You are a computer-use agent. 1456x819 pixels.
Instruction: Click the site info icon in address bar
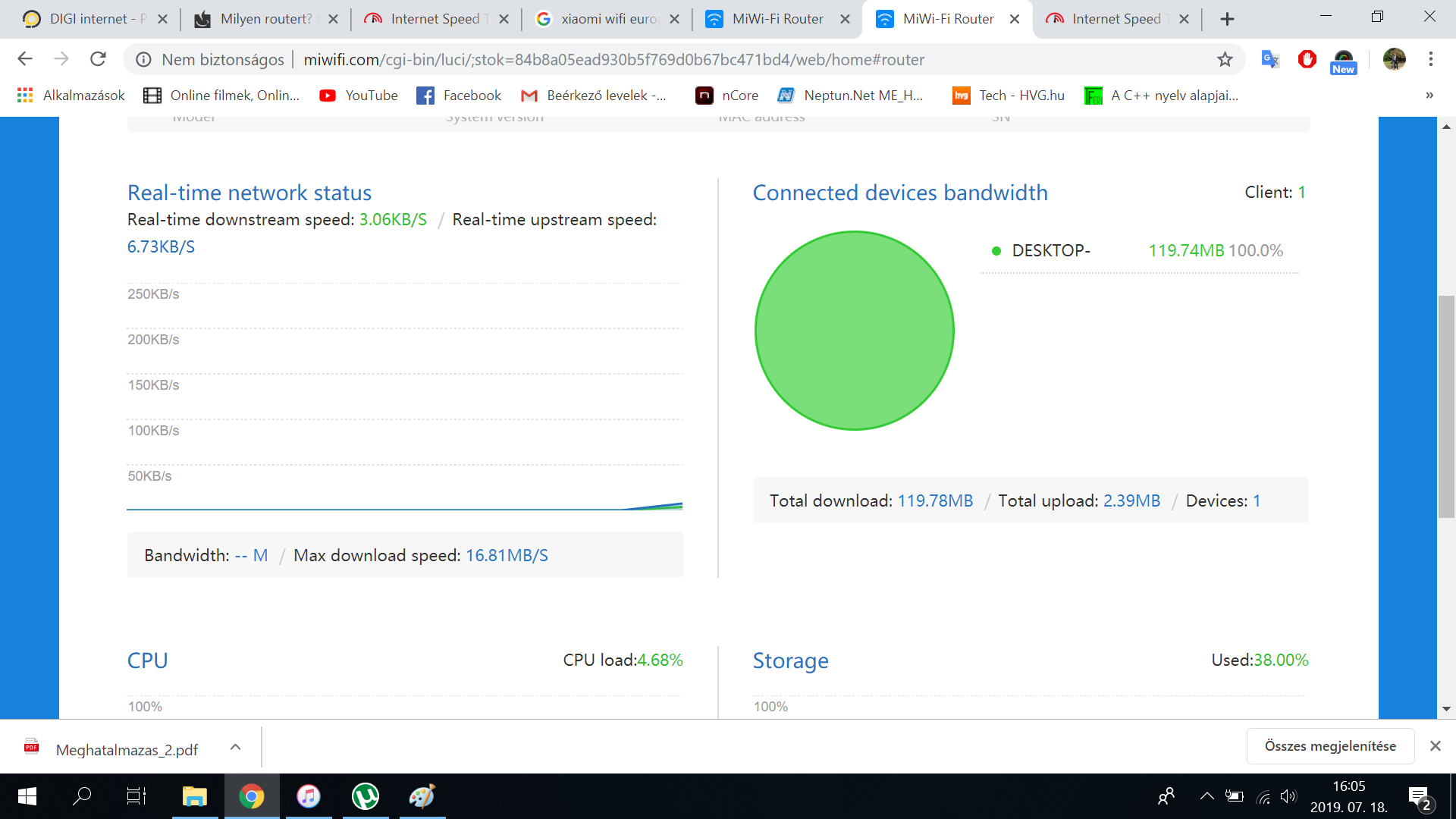pyautogui.click(x=143, y=59)
